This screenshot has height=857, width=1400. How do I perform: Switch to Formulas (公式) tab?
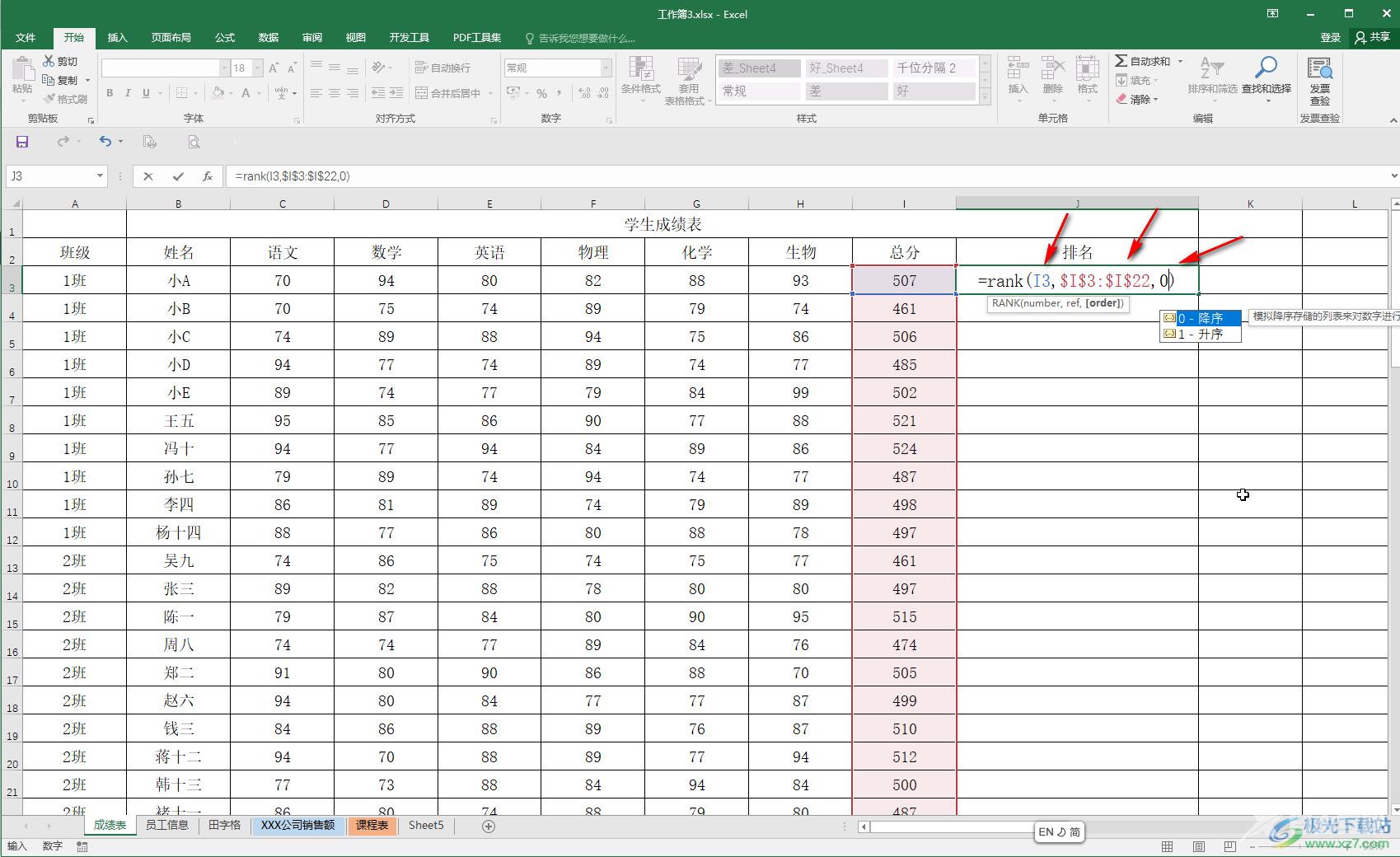pos(225,38)
